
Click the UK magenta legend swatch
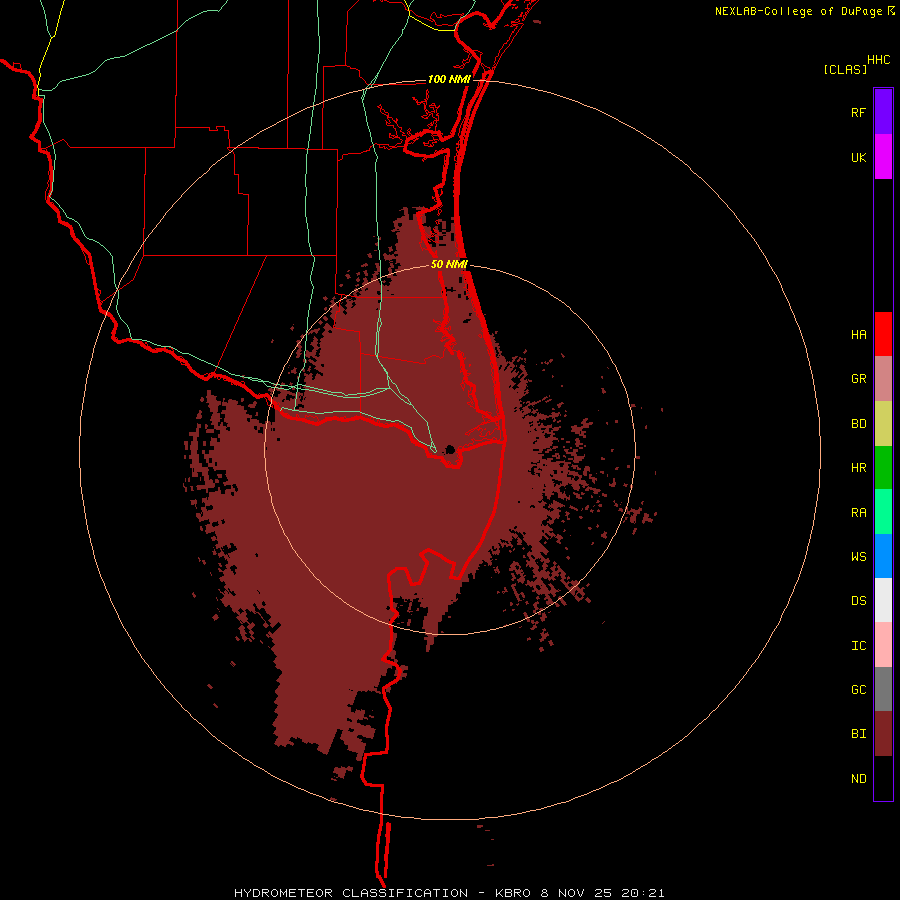click(883, 156)
